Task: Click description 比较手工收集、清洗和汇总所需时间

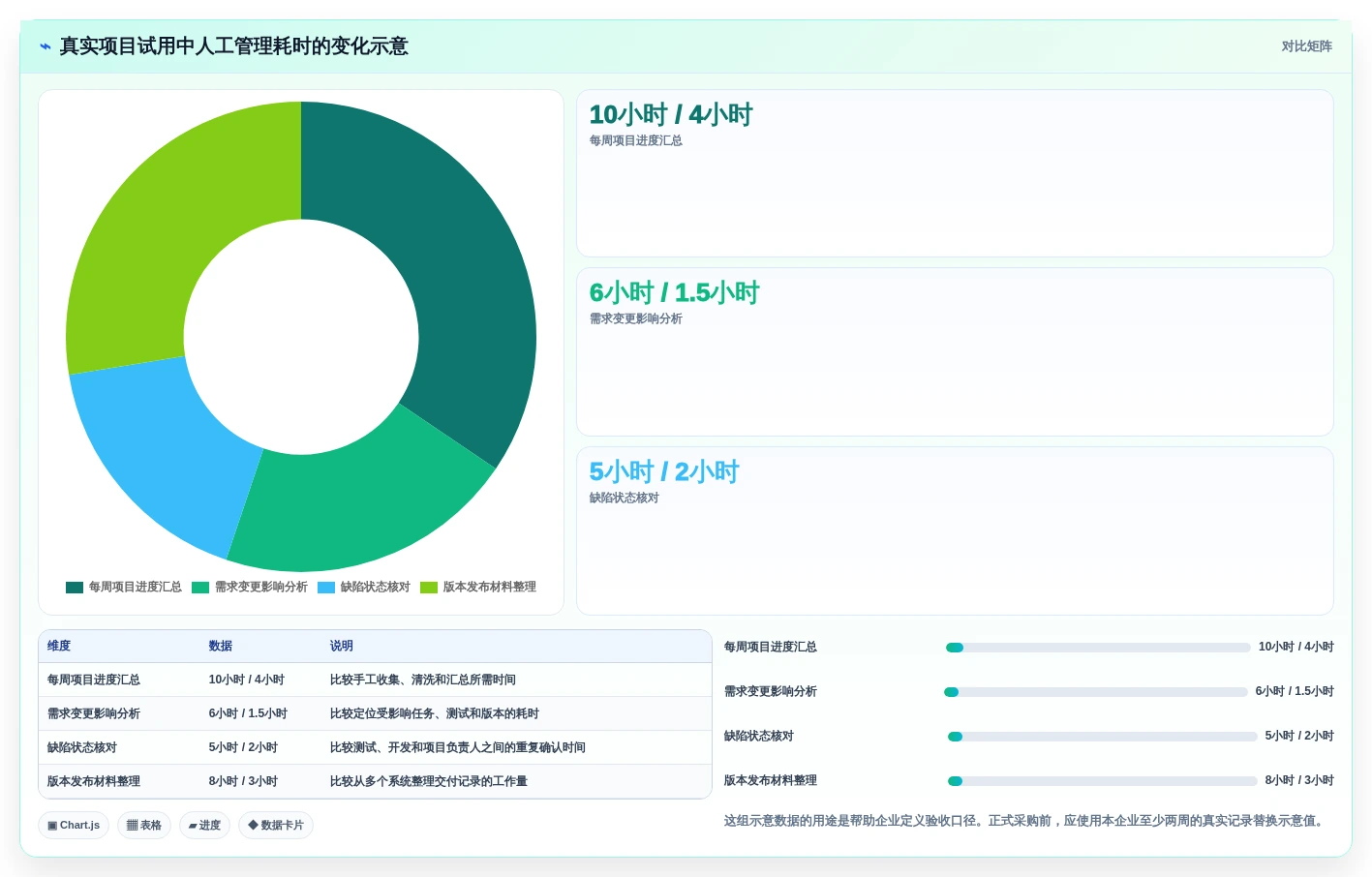Action: click(x=423, y=680)
